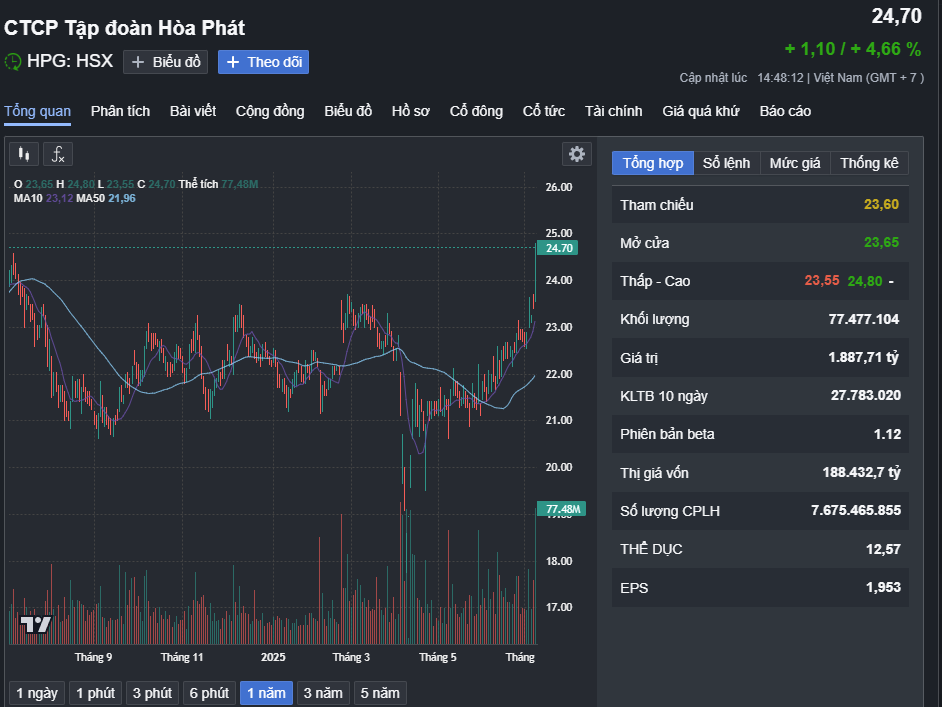Click the Tháng 5 date label
Image resolution: width=942 pixels, height=707 pixels.
click(x=438, y=657)
